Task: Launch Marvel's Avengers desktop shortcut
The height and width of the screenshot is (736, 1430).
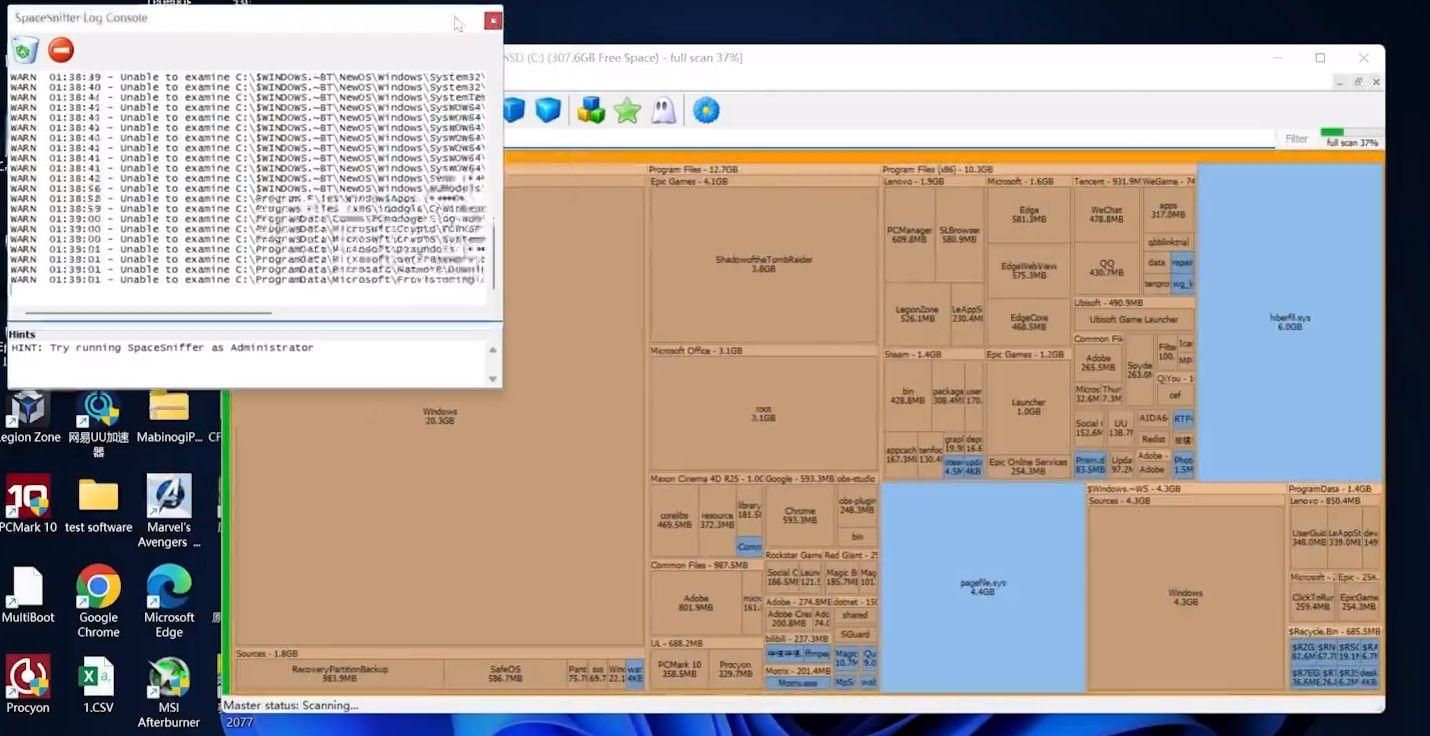Action: [x=169, y=511]
